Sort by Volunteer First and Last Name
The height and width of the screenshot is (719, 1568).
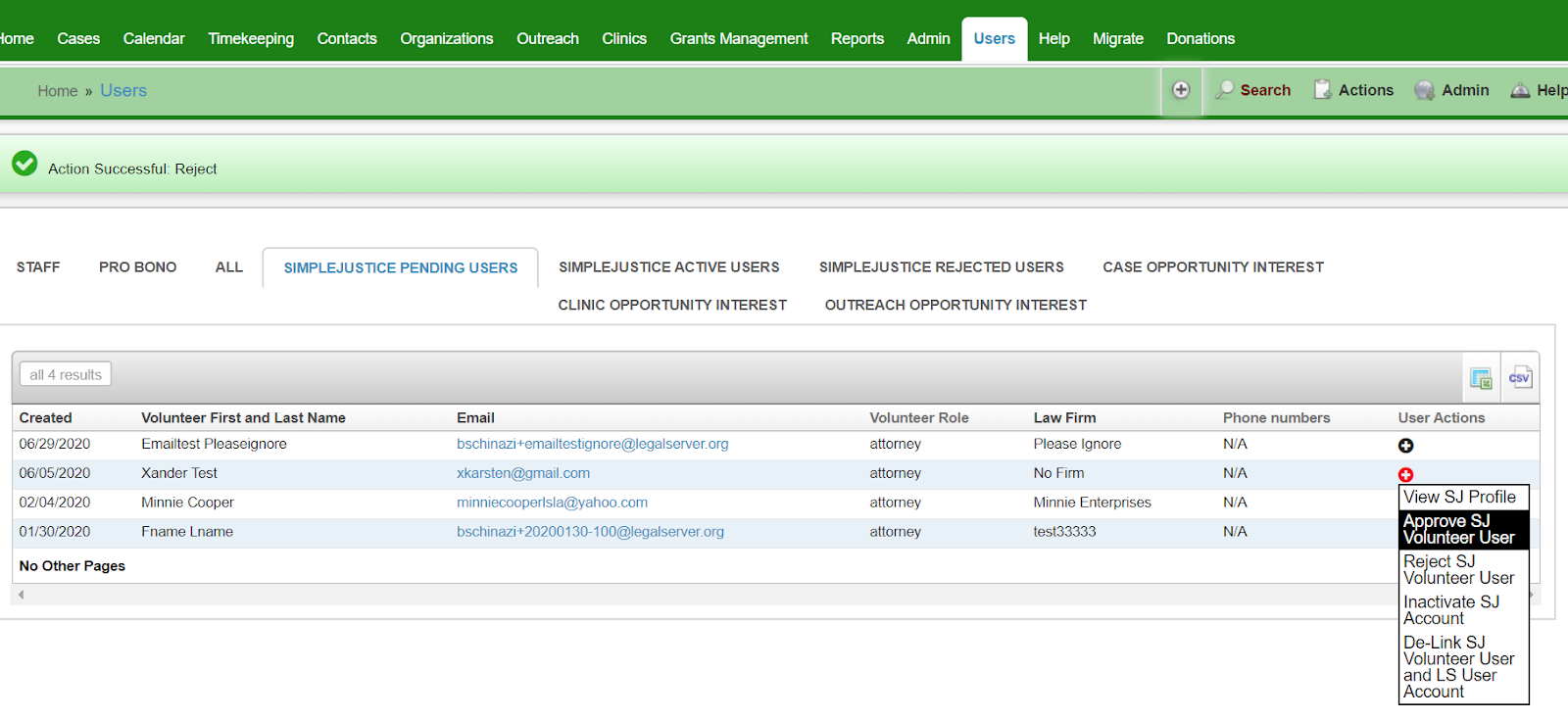pos(243,417)
